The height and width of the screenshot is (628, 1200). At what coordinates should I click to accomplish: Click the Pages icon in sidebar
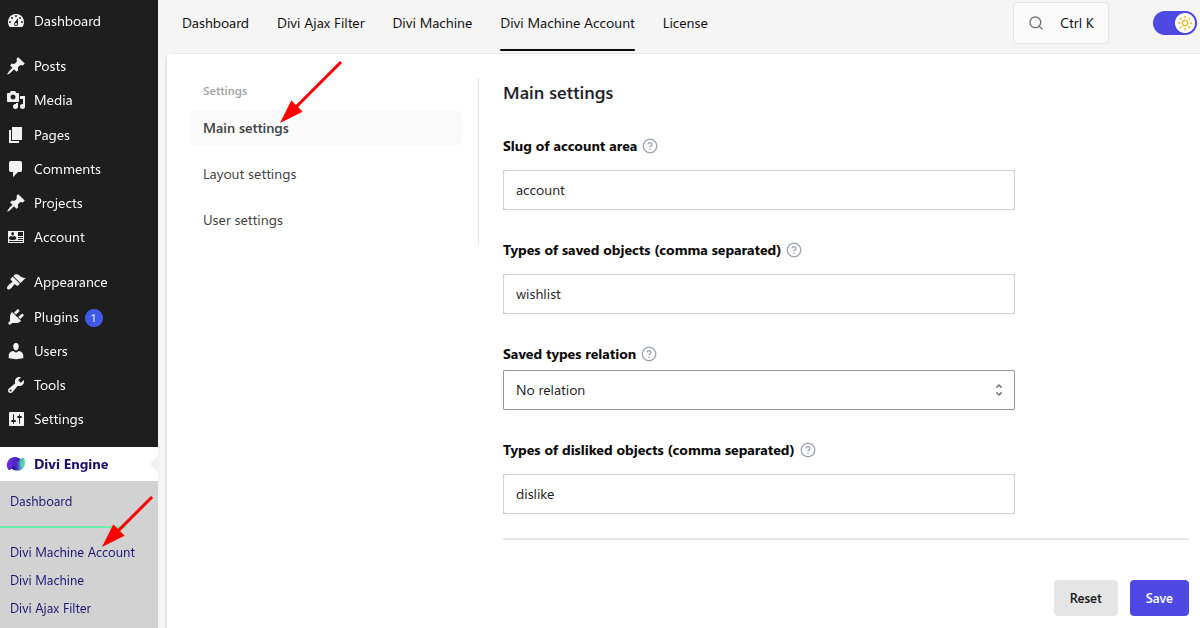[x=16, y=135]
